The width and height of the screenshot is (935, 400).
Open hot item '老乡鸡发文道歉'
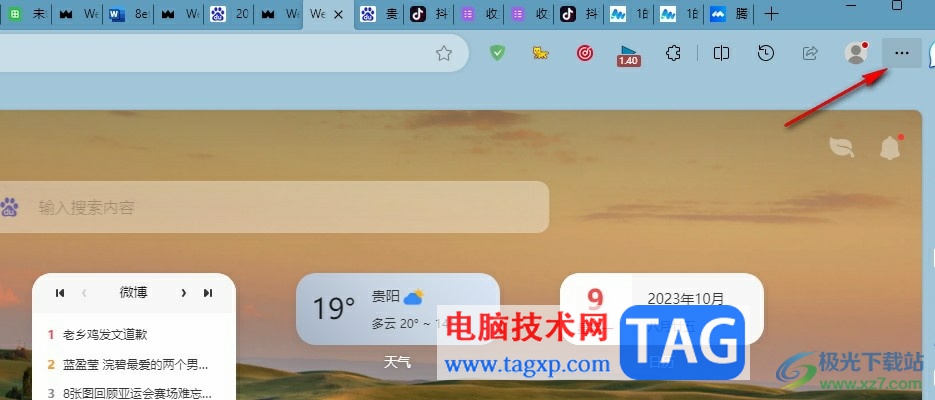(105, 334)
